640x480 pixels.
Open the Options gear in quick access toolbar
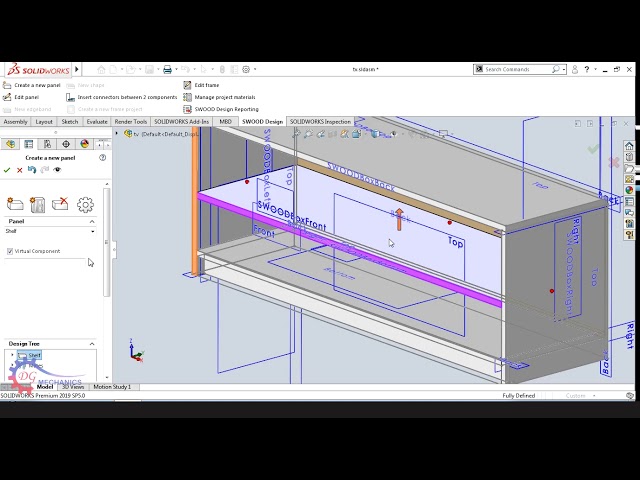pyautogui.click(x=246, y=70)
